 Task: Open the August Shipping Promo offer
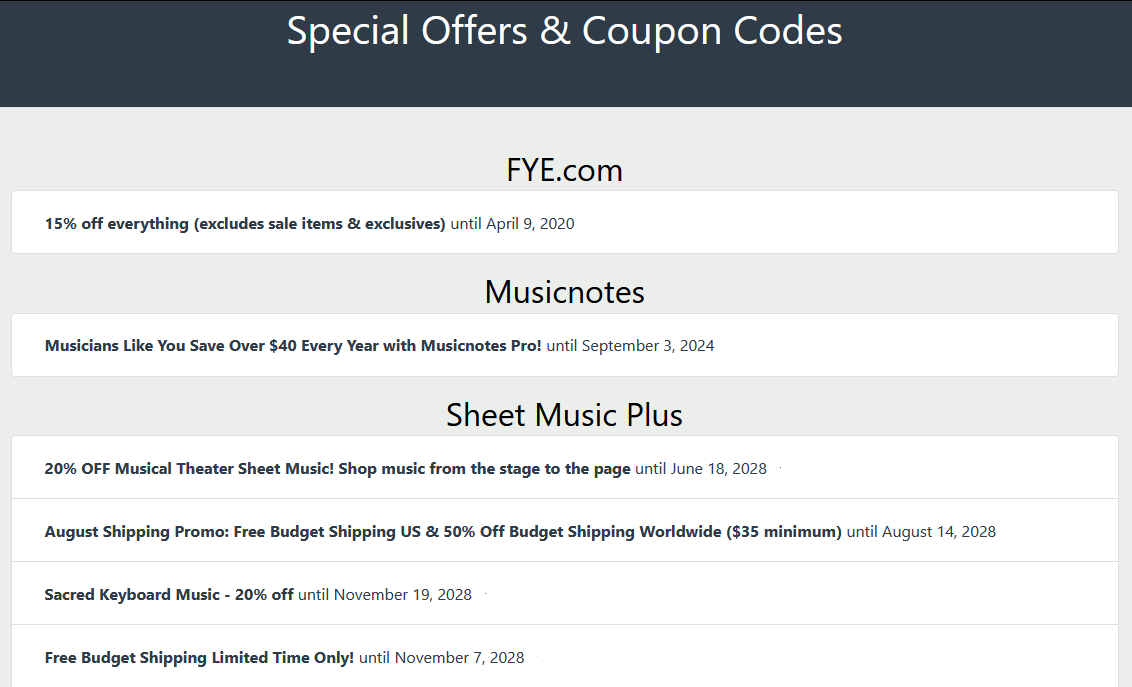tap(442, 531)
